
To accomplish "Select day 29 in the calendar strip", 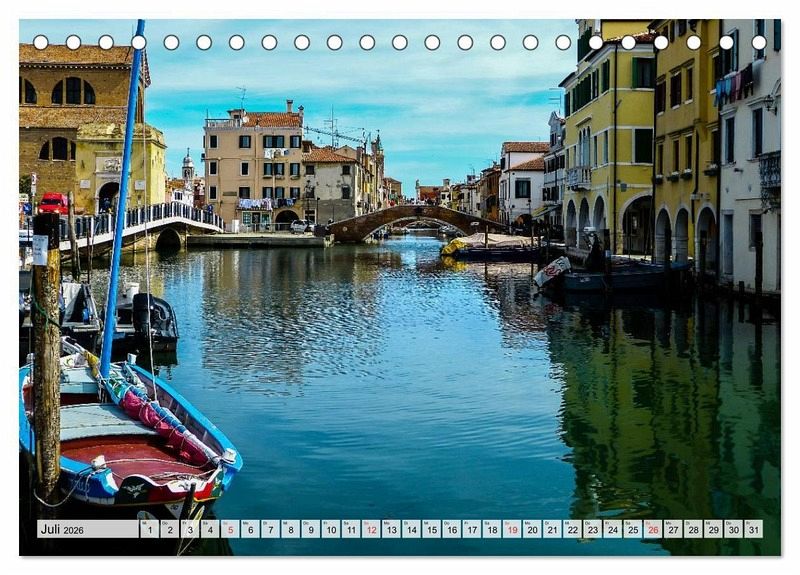I will click(713, 529).
